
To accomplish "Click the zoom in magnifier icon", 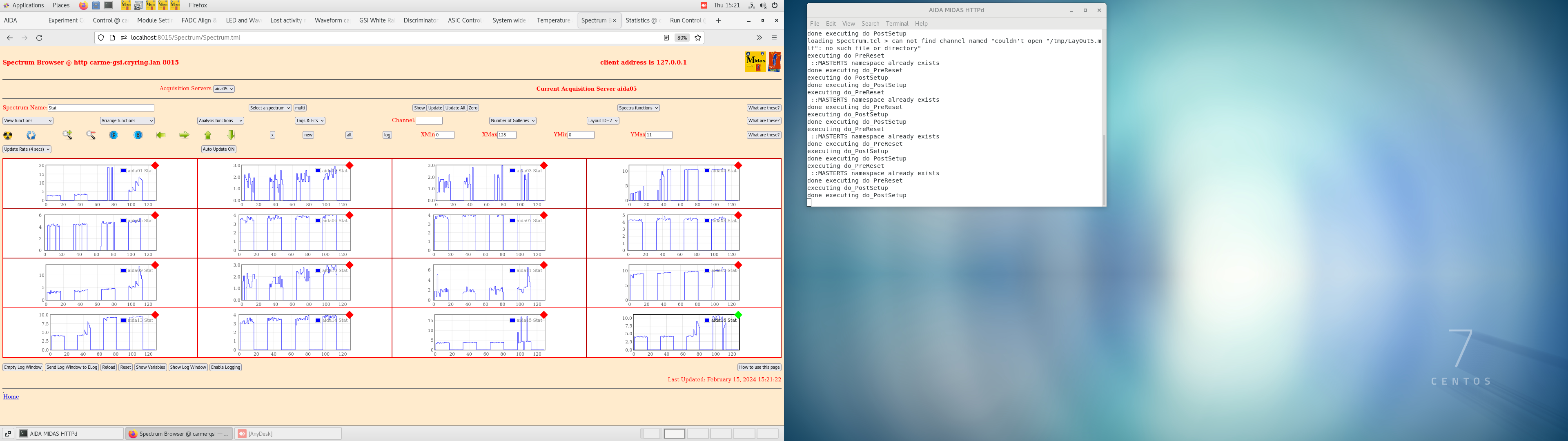I will coord(67,135).
